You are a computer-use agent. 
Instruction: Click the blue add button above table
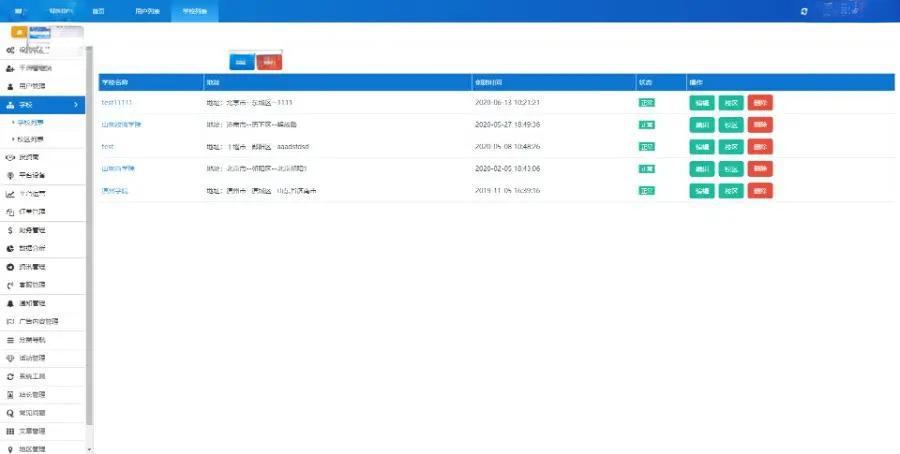coord(241,61)
